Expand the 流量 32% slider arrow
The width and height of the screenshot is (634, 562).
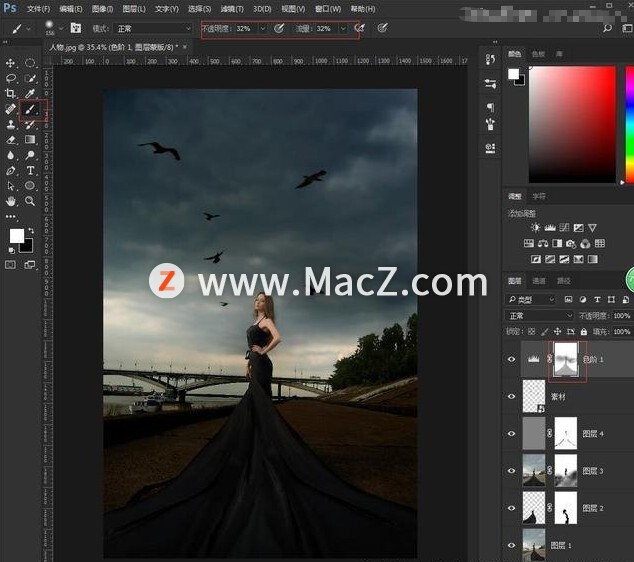coord(343,28)
